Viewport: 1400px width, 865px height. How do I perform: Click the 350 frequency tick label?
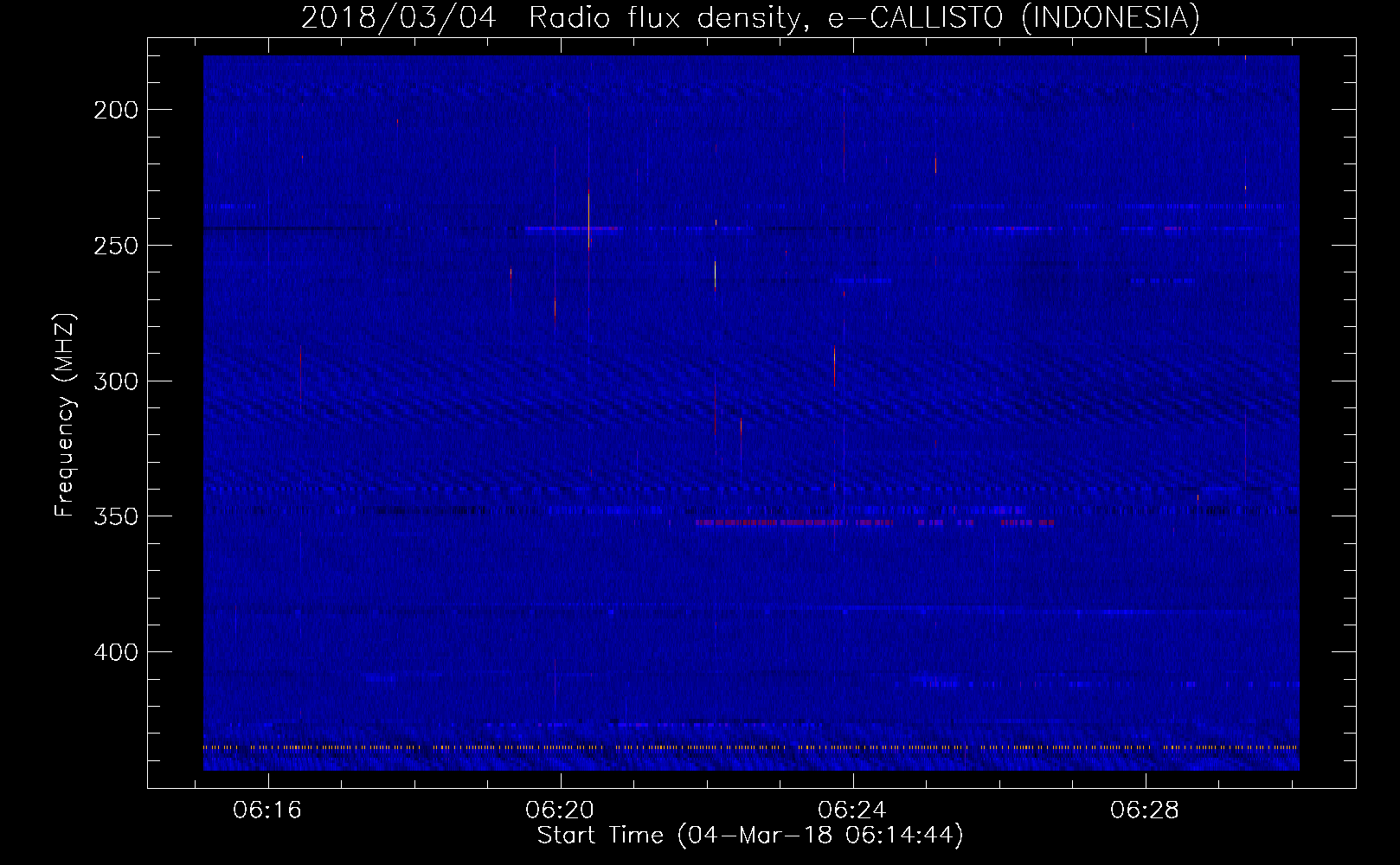pyautogui.click(x=114, y=516)
